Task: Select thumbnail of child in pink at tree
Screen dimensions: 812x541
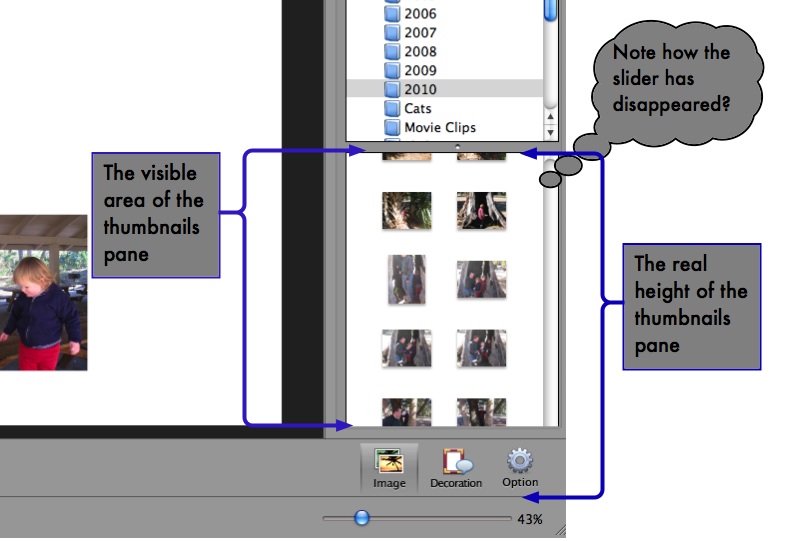Action: 481,211
